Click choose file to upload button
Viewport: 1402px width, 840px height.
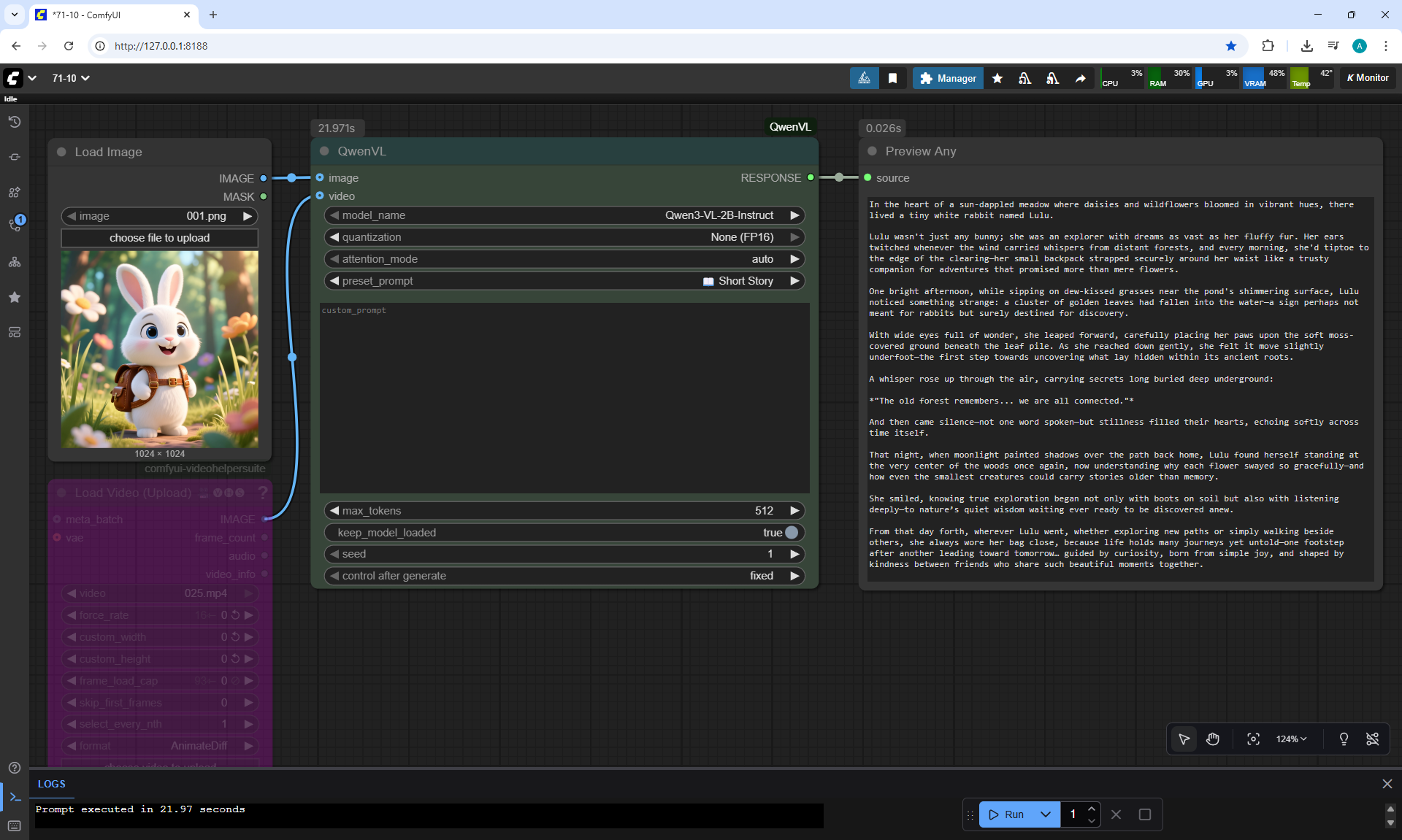159,238
